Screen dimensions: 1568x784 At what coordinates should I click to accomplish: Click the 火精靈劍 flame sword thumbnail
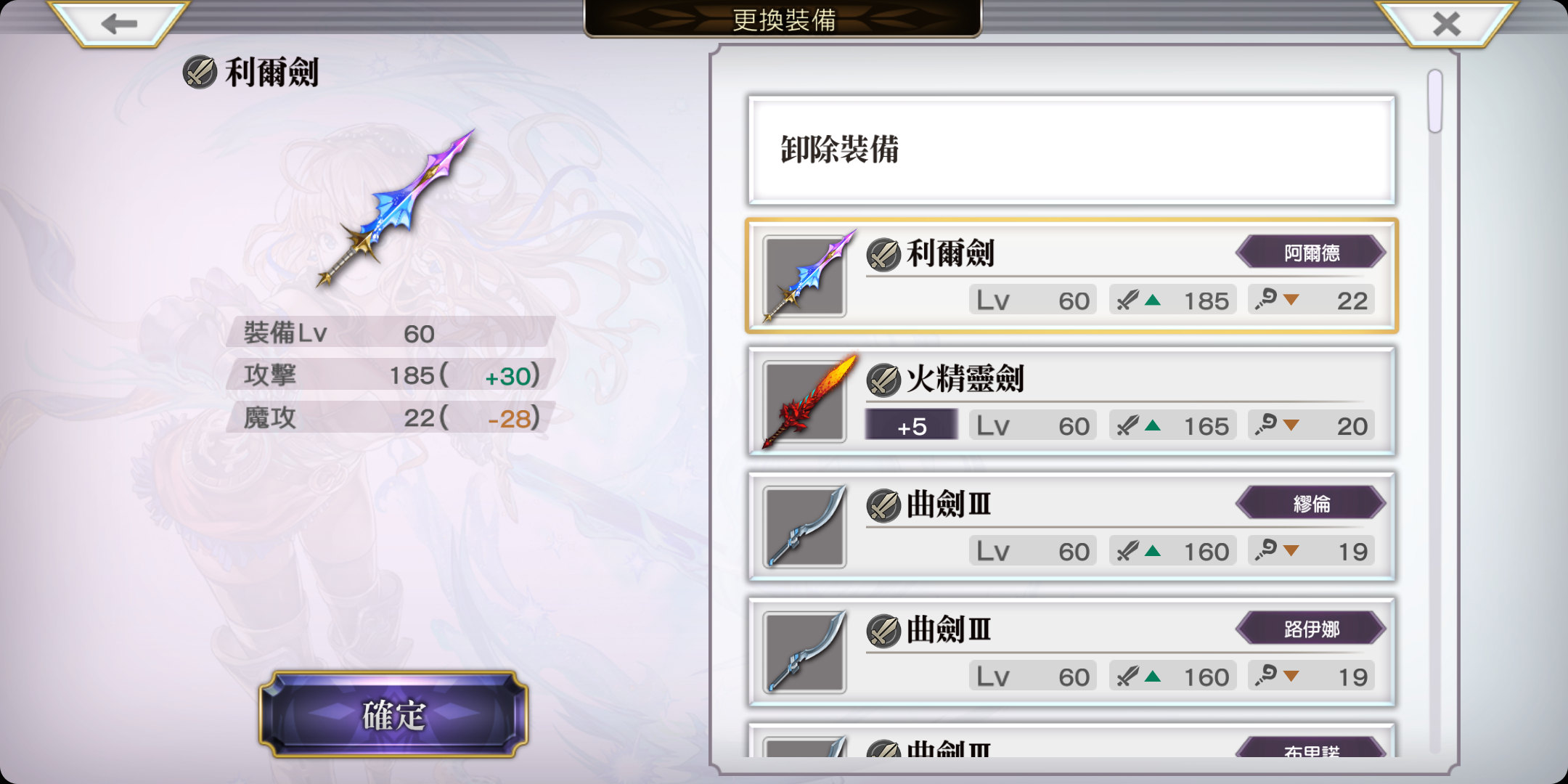806,402
